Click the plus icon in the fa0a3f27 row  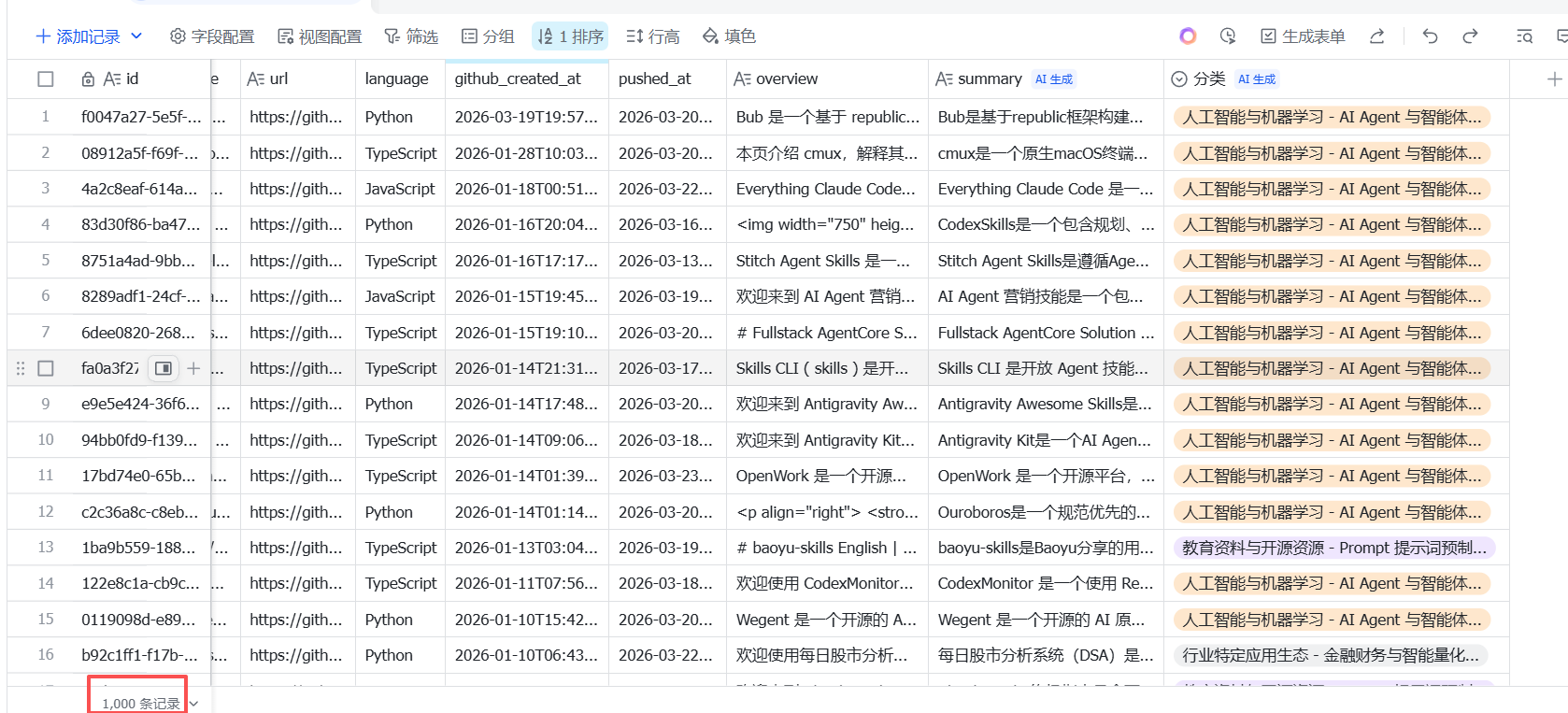coord(193,368)
